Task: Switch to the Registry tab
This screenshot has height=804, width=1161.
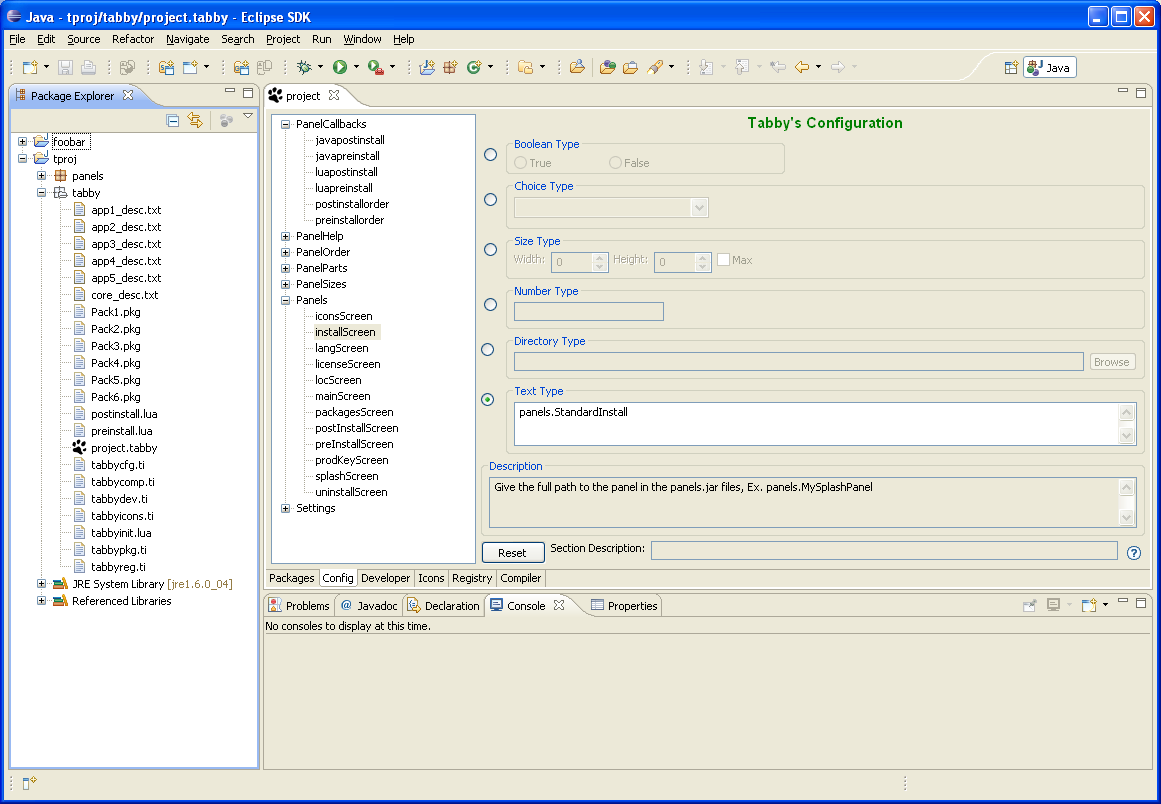Action: pos(472,578)
